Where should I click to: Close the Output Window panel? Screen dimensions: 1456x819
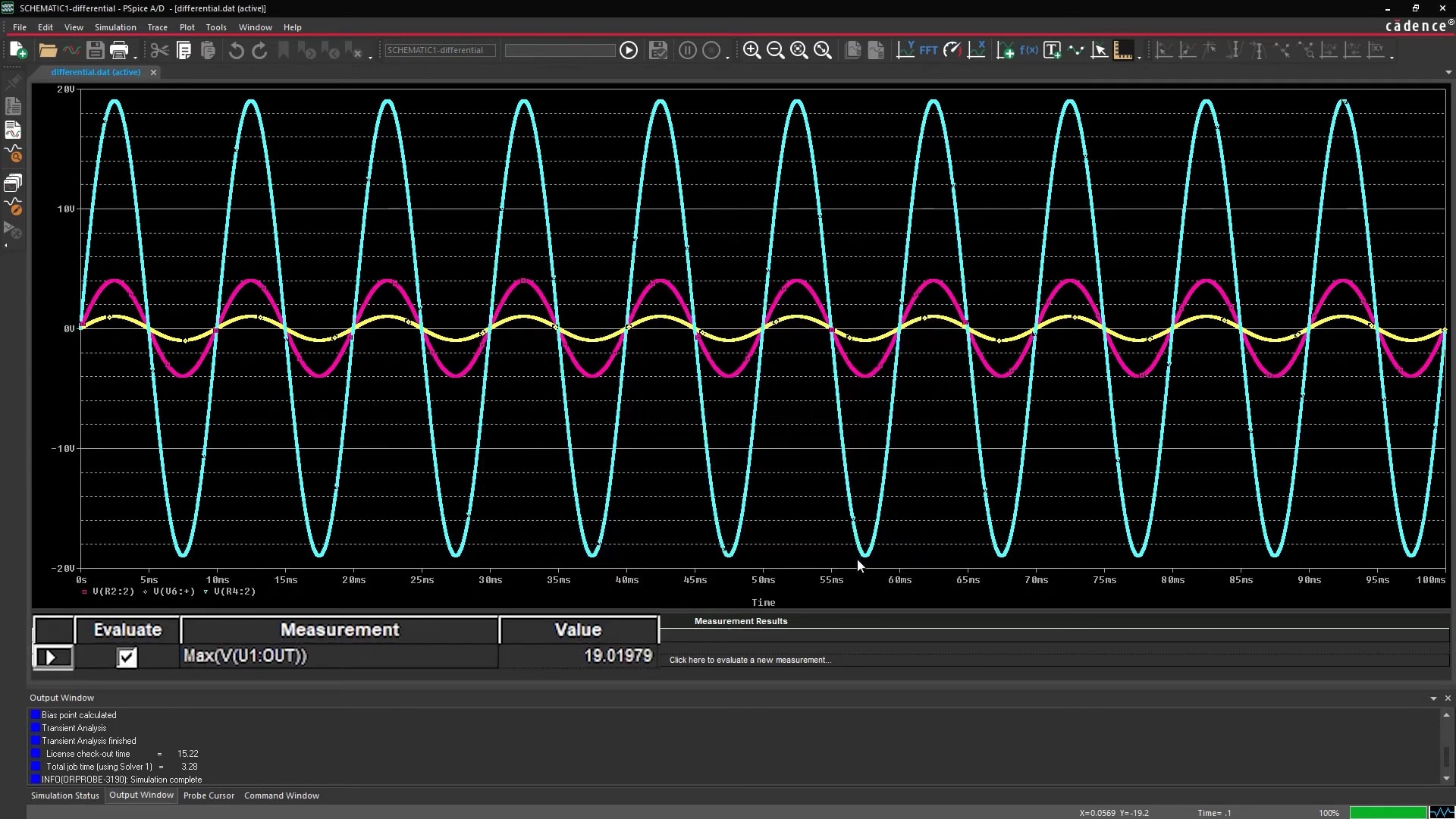coord(1448,698)
